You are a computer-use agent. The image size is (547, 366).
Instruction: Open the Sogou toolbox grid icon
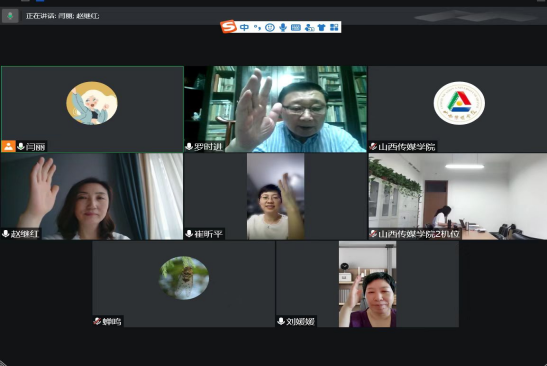334,27
